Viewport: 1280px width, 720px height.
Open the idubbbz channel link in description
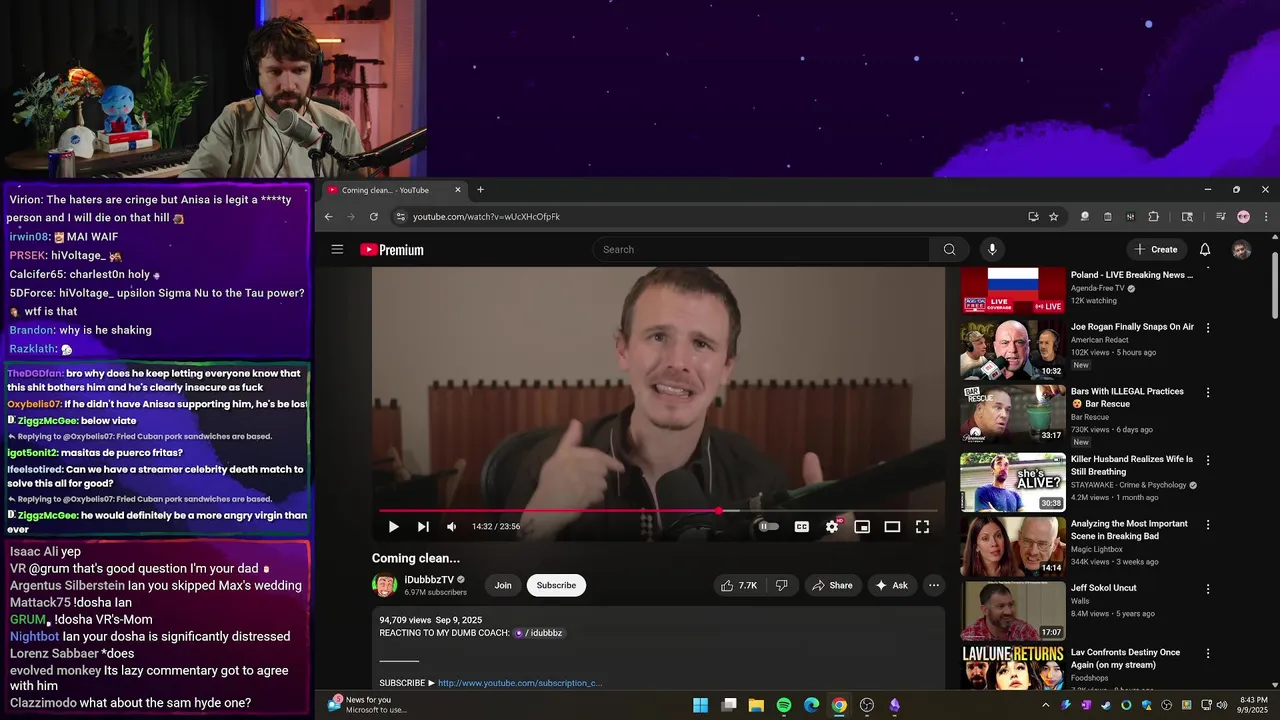click(x=539, y=633)
